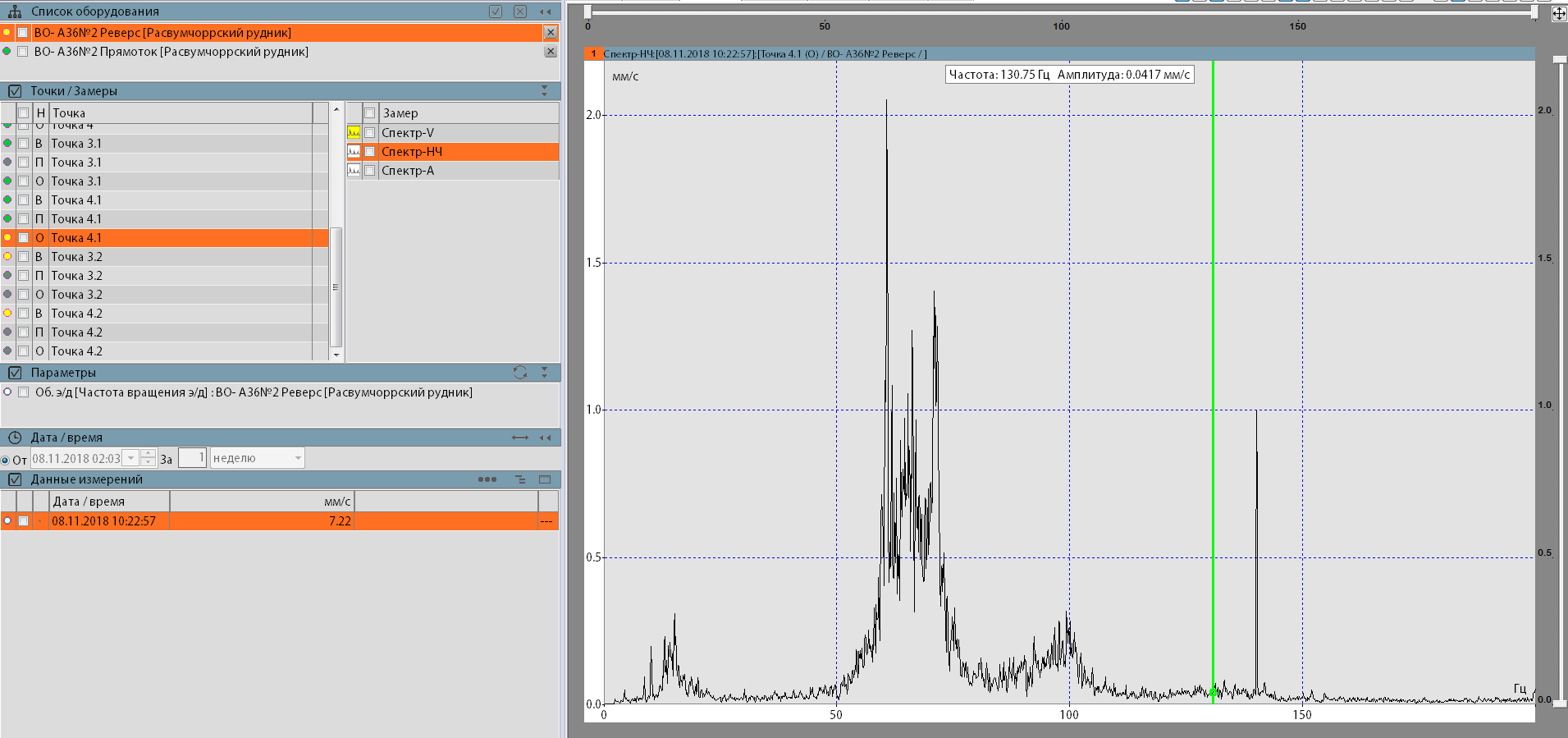
Task: Click the equipment tree icon beside Список оборудования
Action: pos(15,11)
